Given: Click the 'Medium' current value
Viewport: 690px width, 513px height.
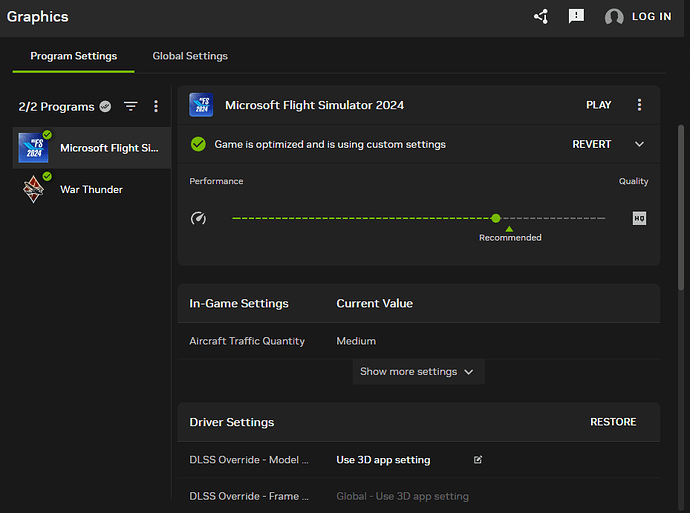Looking at the screenshot, I should click(356, 341).
